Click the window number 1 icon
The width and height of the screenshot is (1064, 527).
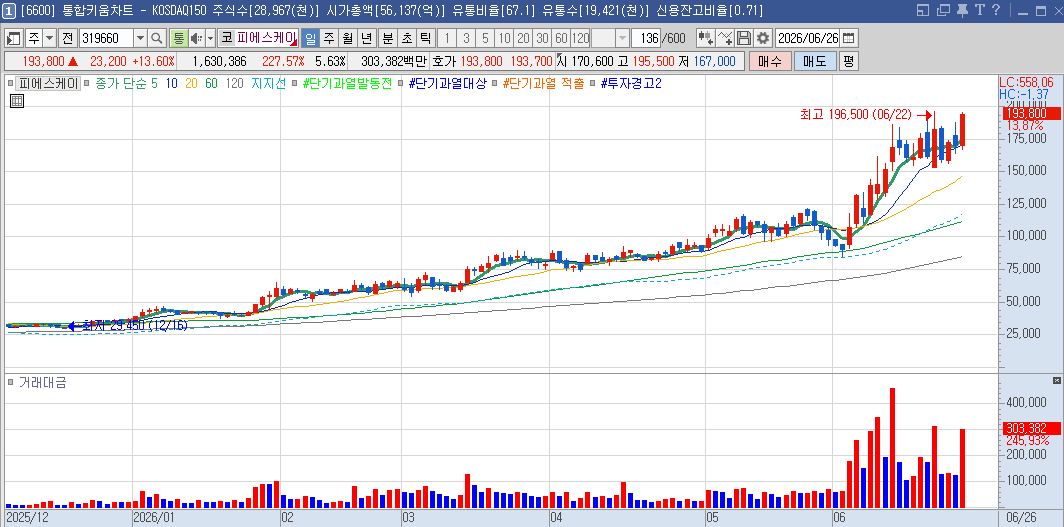coord(9,10)
